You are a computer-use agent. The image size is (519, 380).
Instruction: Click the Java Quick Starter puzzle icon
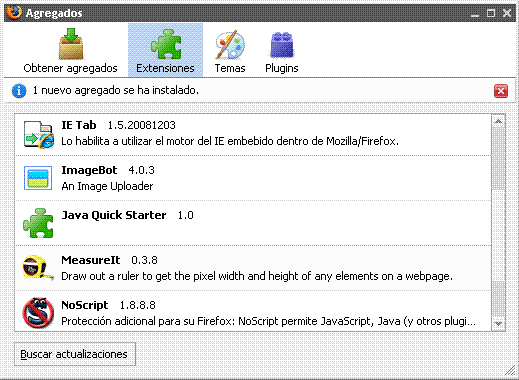[x=38, y=223]
